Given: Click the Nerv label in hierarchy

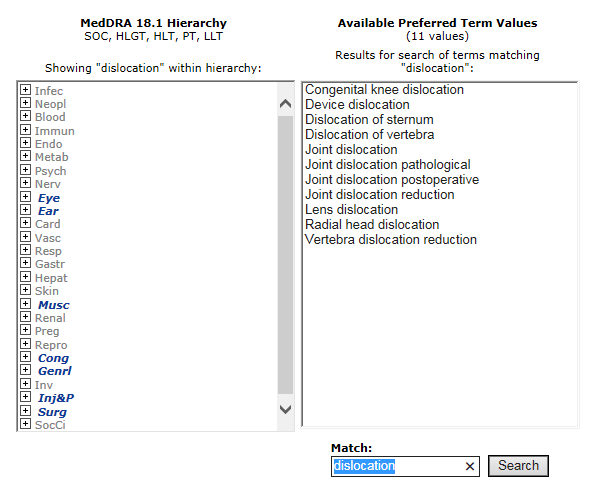Looking at the screenshot, I should click(48, 184).
